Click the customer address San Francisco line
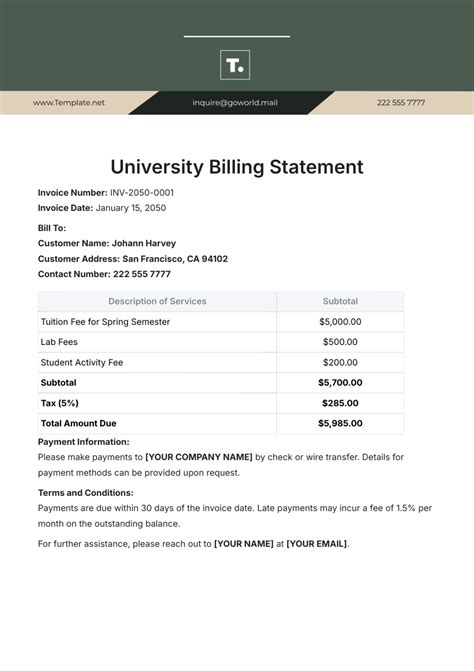 (133, 259)
